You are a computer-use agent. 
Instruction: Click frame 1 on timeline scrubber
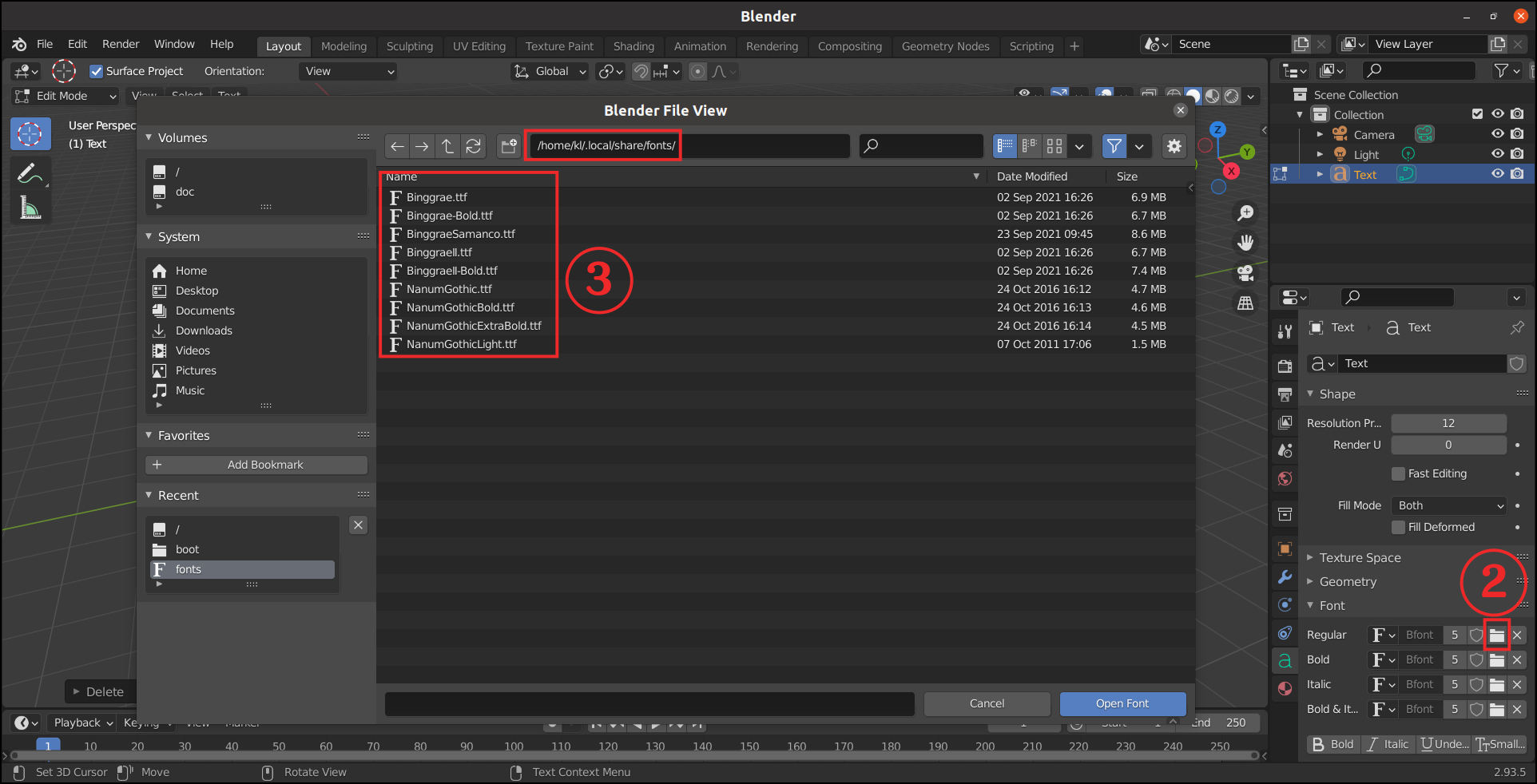click(48, 746)
